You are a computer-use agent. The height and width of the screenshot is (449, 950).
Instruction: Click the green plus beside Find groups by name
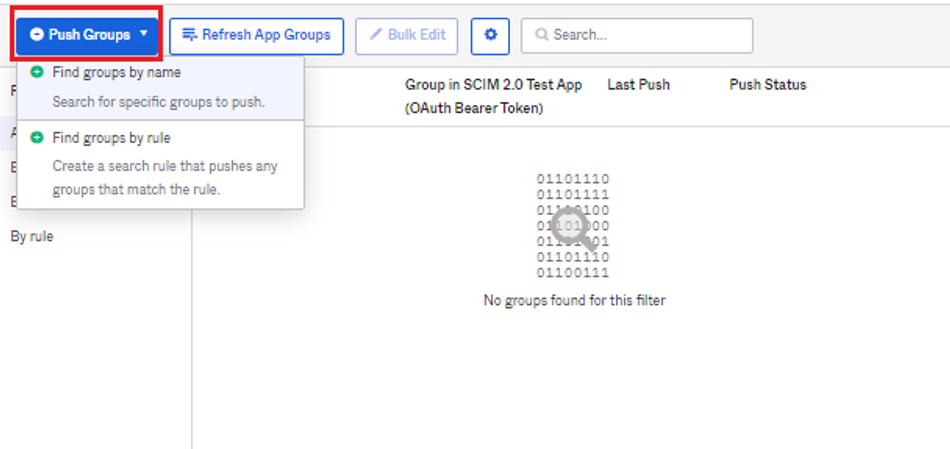[37, 72]
